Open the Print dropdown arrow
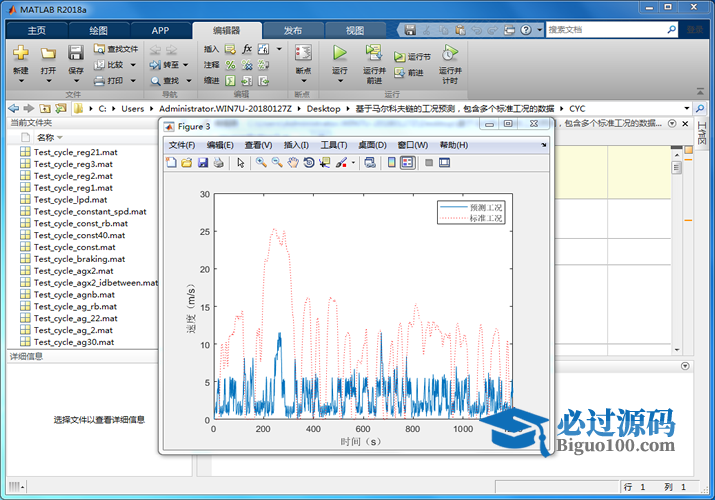The width and height of the screenshot is (715, 500). (133, 81)
